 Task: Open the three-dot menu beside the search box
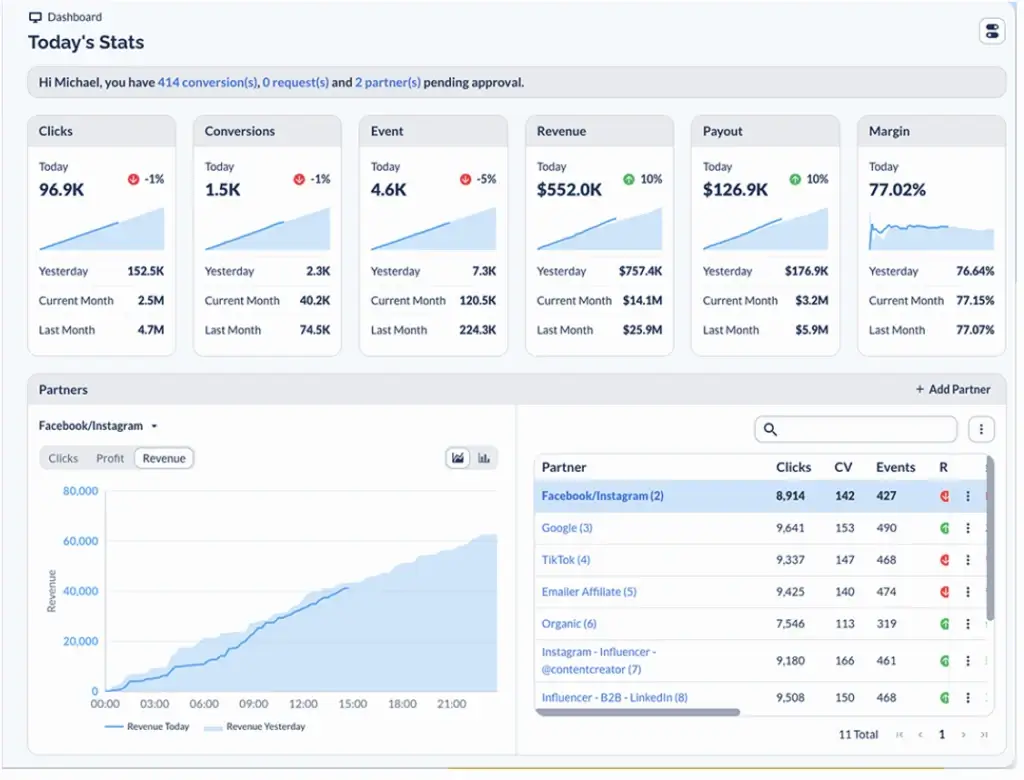pyautogui.click(x=981, y=430)
